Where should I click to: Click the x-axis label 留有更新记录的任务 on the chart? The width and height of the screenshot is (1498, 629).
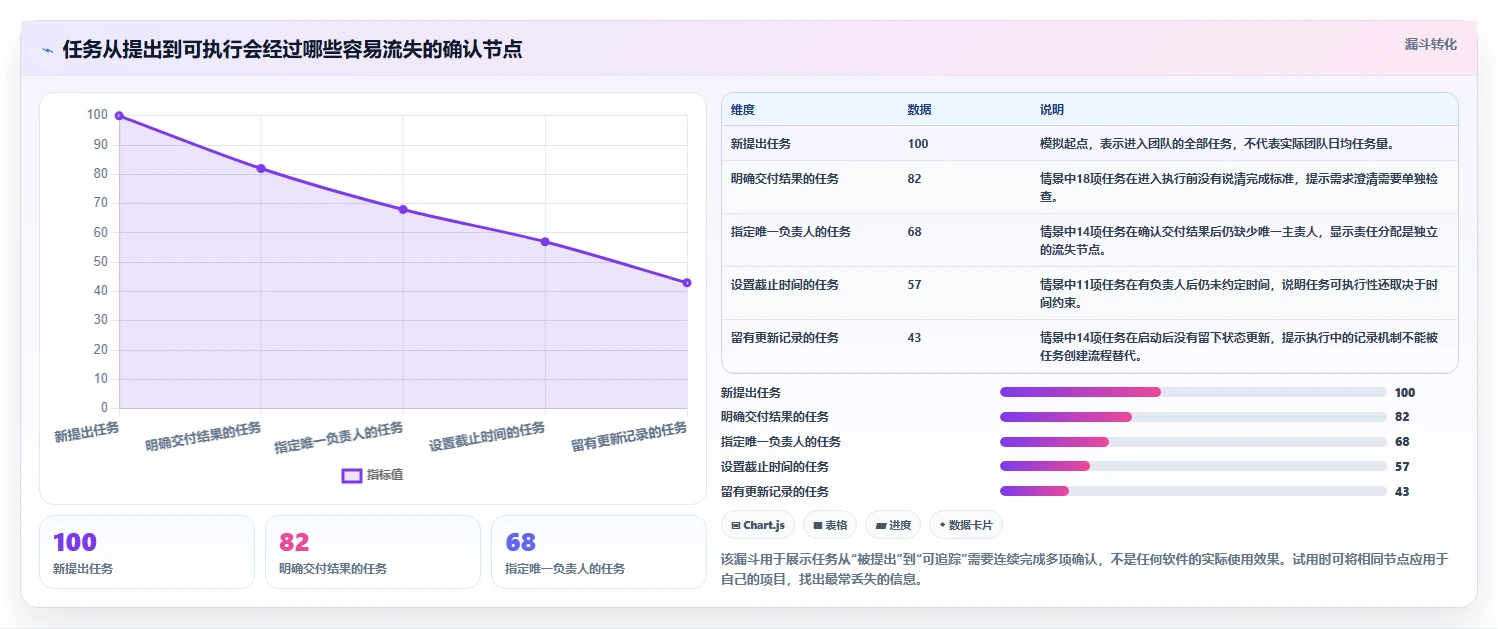(x=630, y=437)
